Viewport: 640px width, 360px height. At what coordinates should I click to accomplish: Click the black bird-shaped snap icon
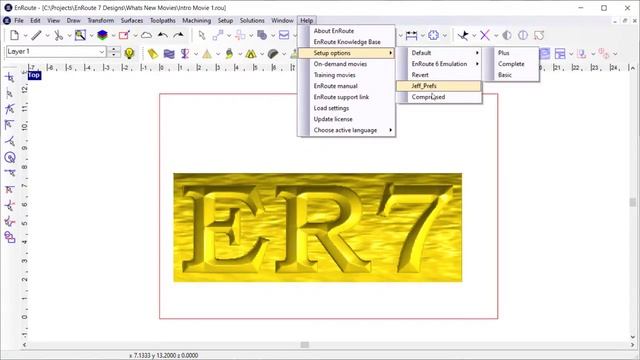[463, 36]
